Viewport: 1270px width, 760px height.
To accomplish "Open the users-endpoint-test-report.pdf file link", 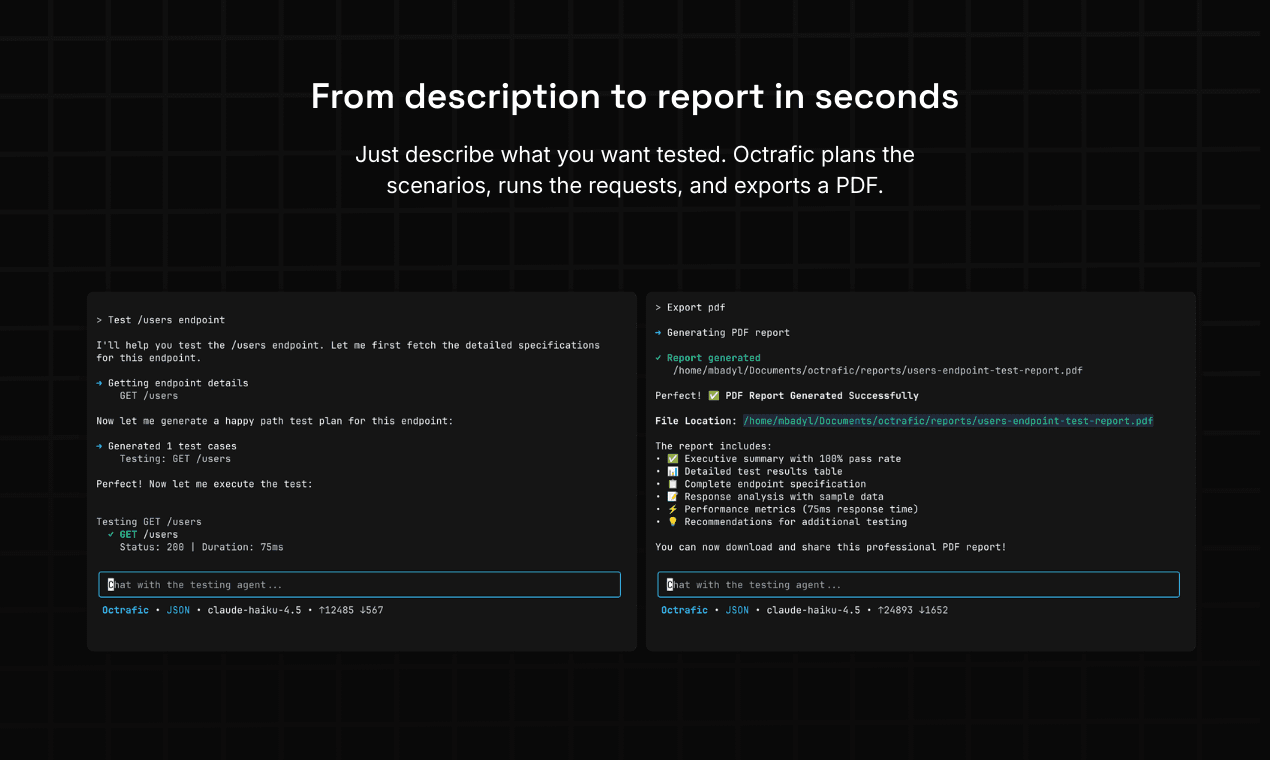I will point(948,421).
